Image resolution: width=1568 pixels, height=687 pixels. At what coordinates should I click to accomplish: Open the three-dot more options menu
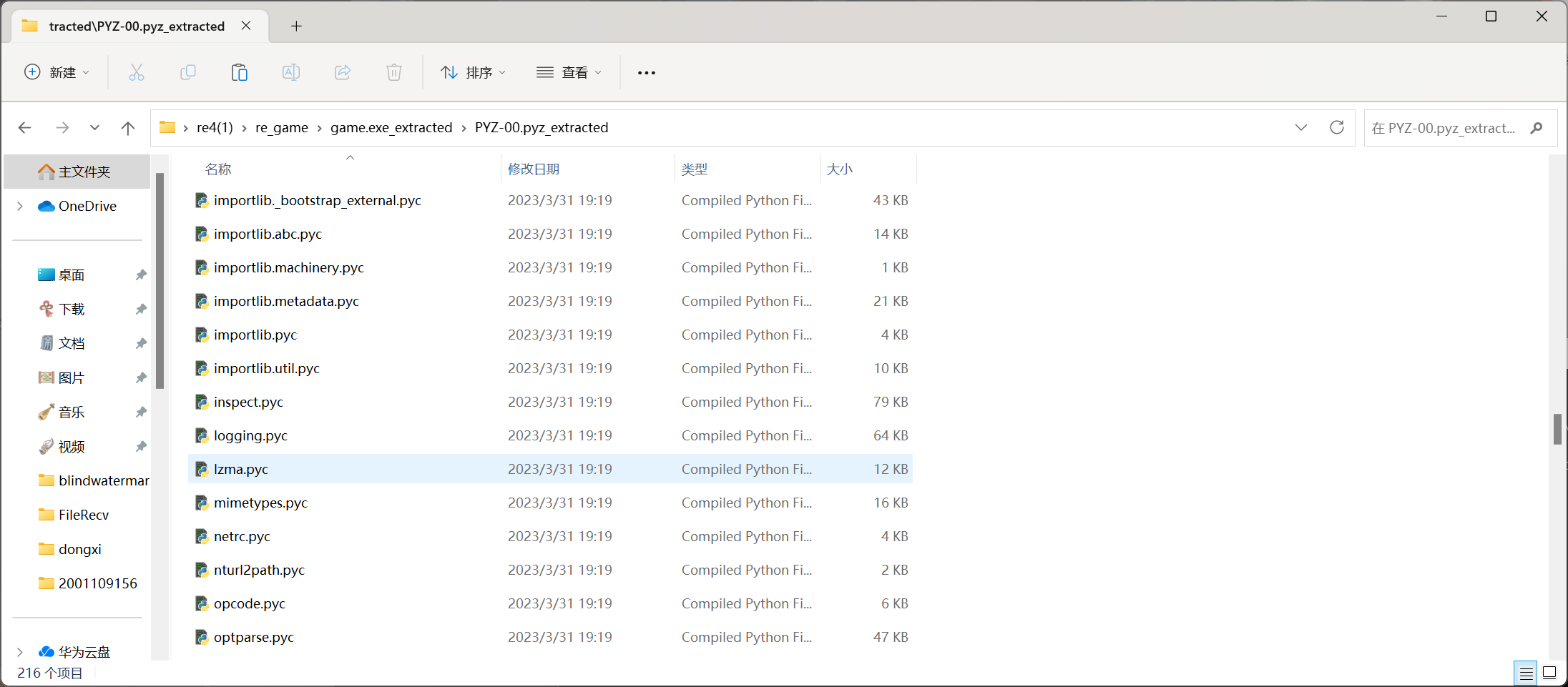647,73
